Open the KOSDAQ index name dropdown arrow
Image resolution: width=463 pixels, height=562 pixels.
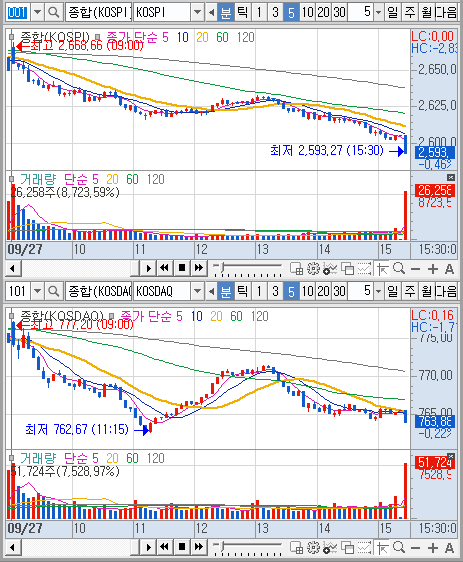(x=197, y=291)
